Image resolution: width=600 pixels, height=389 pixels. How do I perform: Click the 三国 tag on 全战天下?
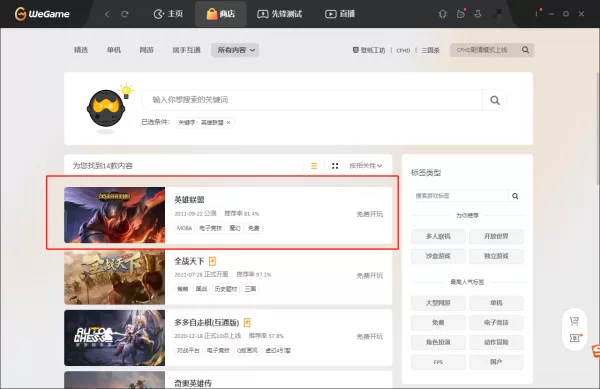tap(250, 289)
